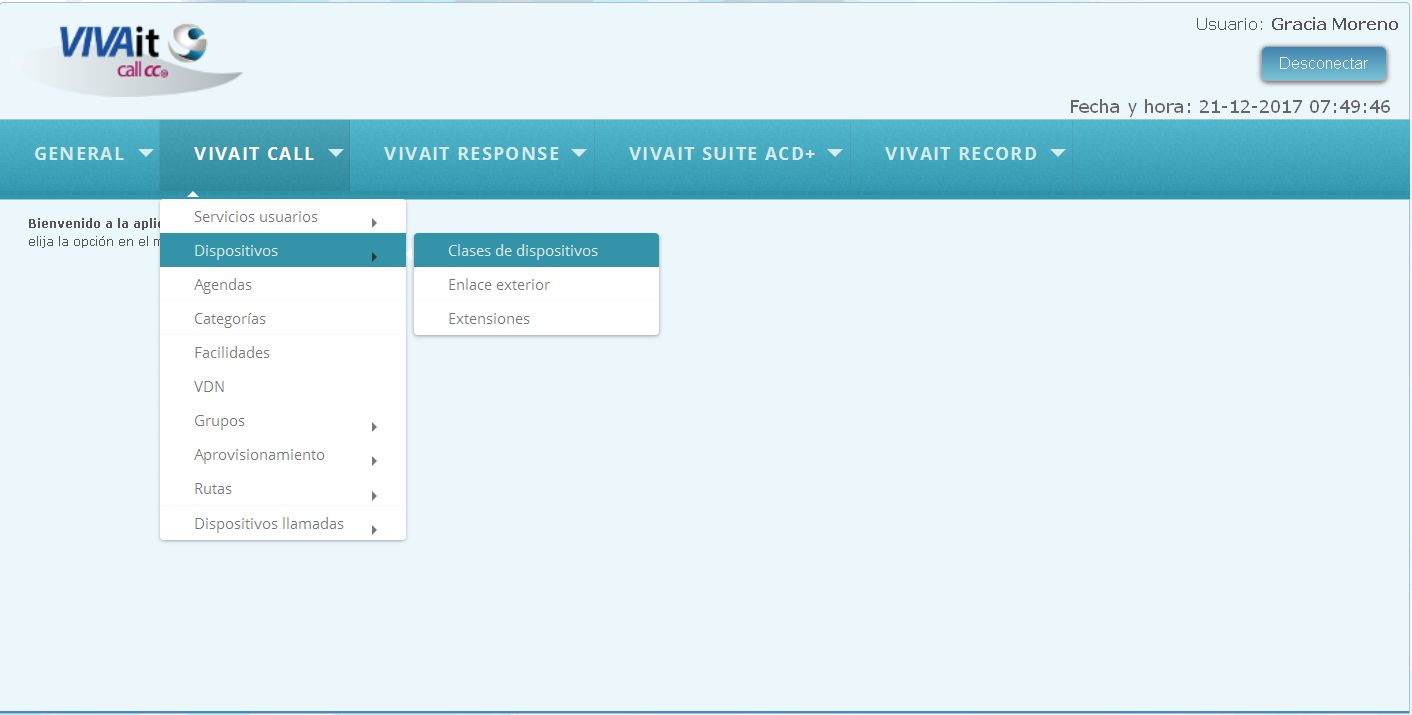Click the VIVAIT CALL menu tab
This screenshot has height=715, width=1412.
point(255,154)
